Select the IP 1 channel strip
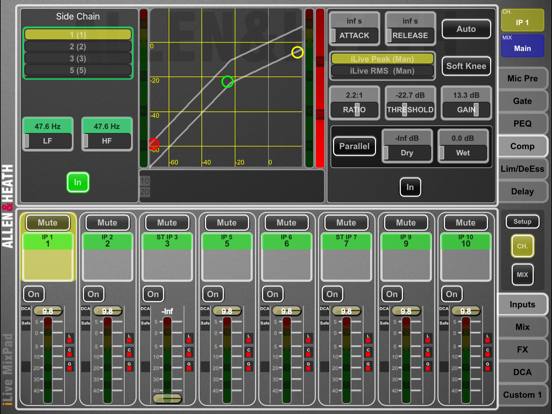 click(48, 256)
